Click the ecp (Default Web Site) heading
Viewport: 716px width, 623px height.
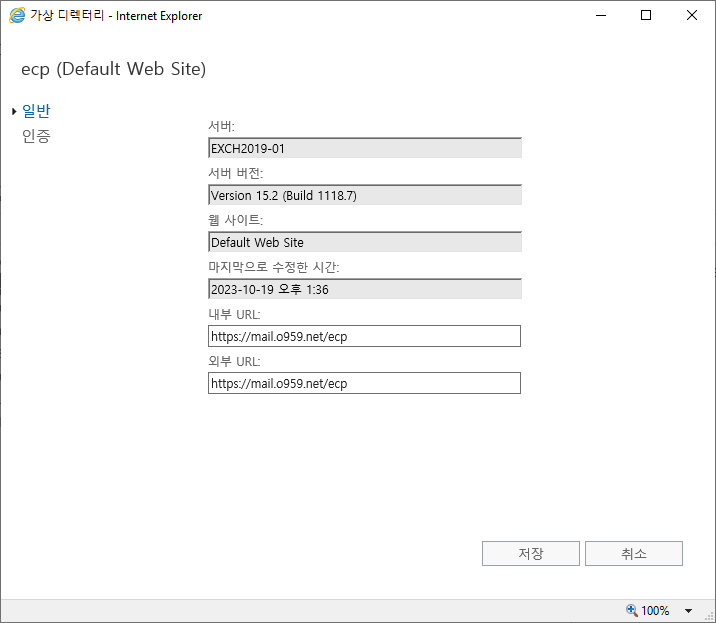click(113, 69)
